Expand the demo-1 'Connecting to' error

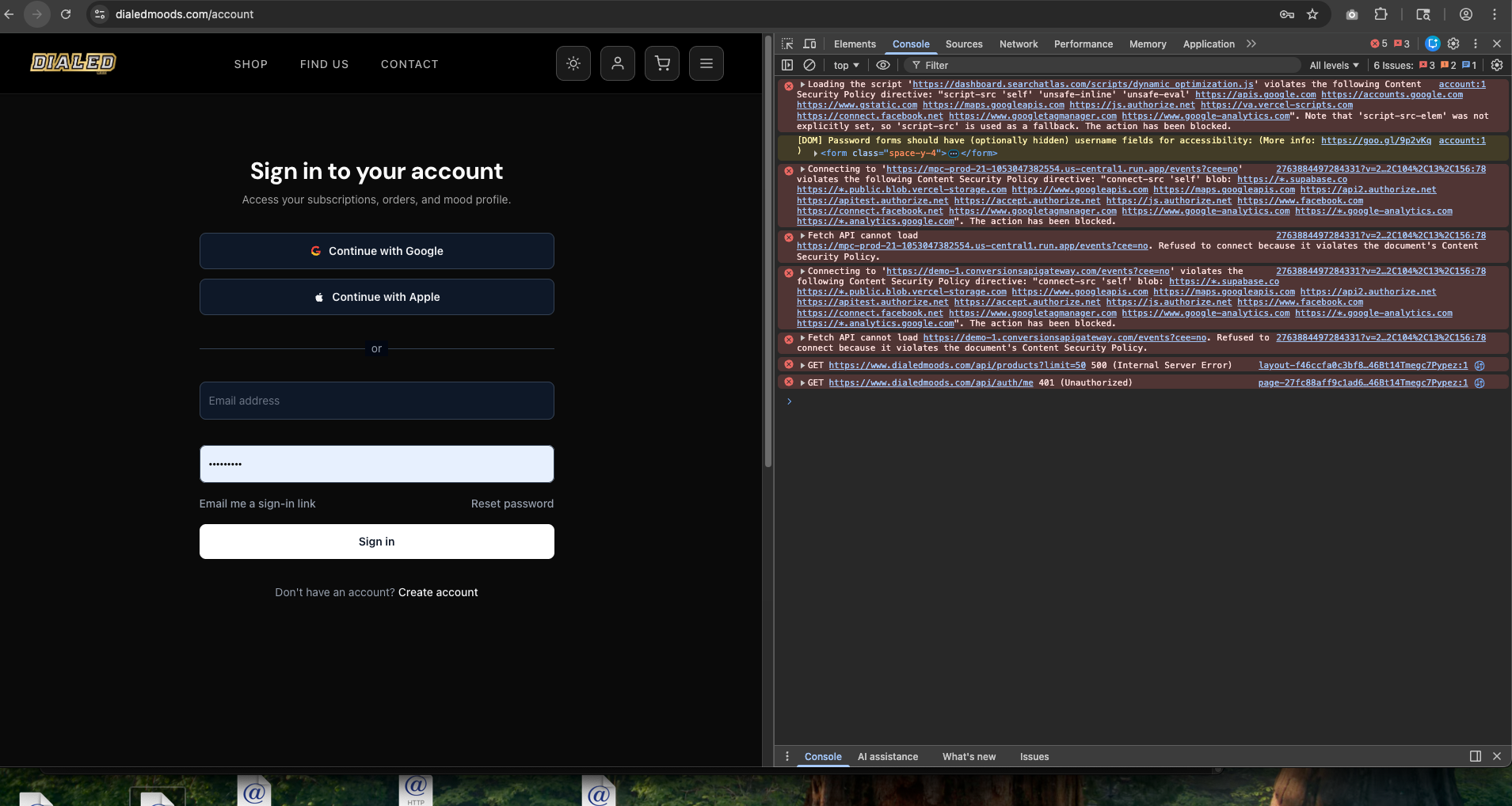(802, 272)
